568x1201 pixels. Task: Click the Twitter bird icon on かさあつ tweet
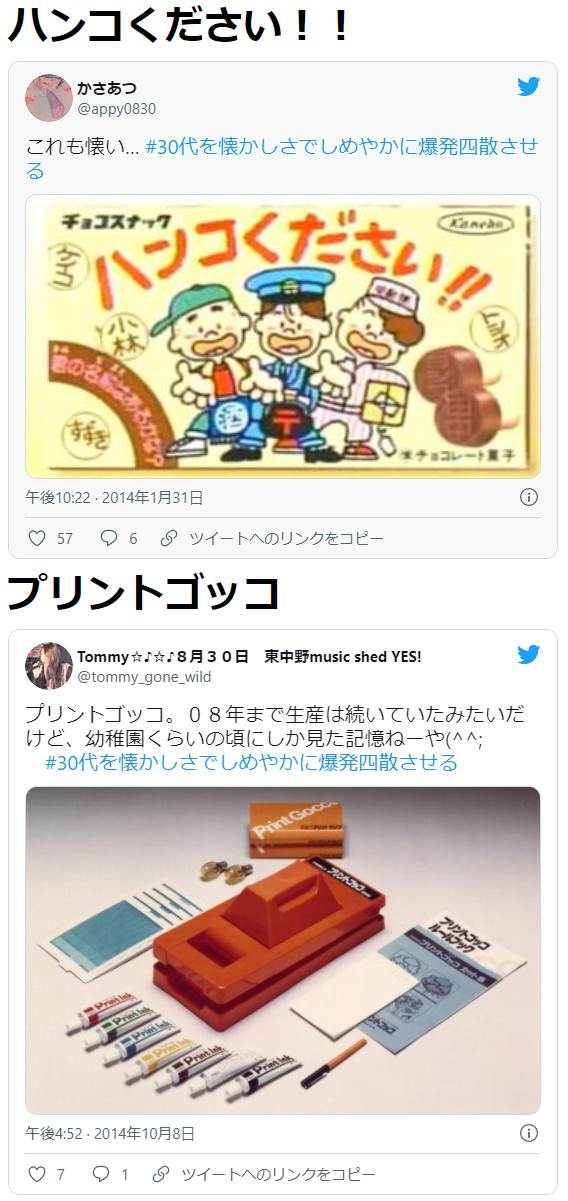coord(528,87)
